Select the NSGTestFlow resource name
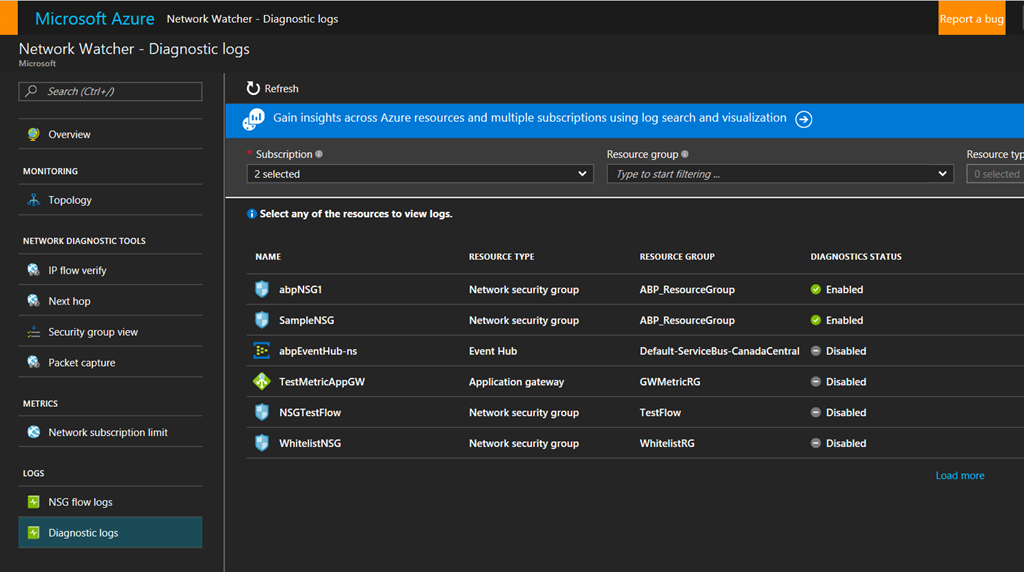The height and width of the screenshot is (572, 1024). (x=310, y=412)
